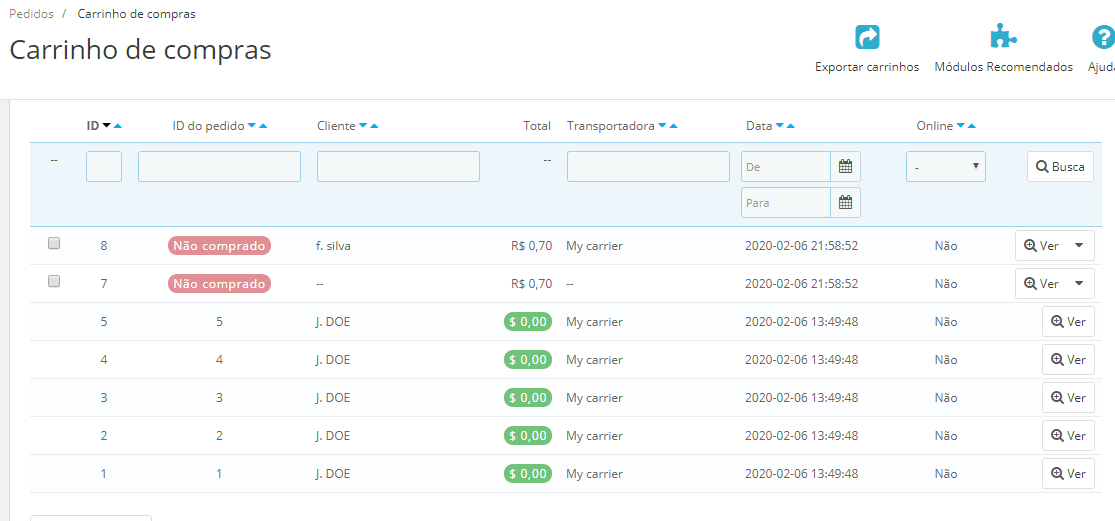The width and height of the screenshot is (1115, 521).
Task: Open Módulos Recomendados puzzle icon
Action: [x=1003, y=37]
